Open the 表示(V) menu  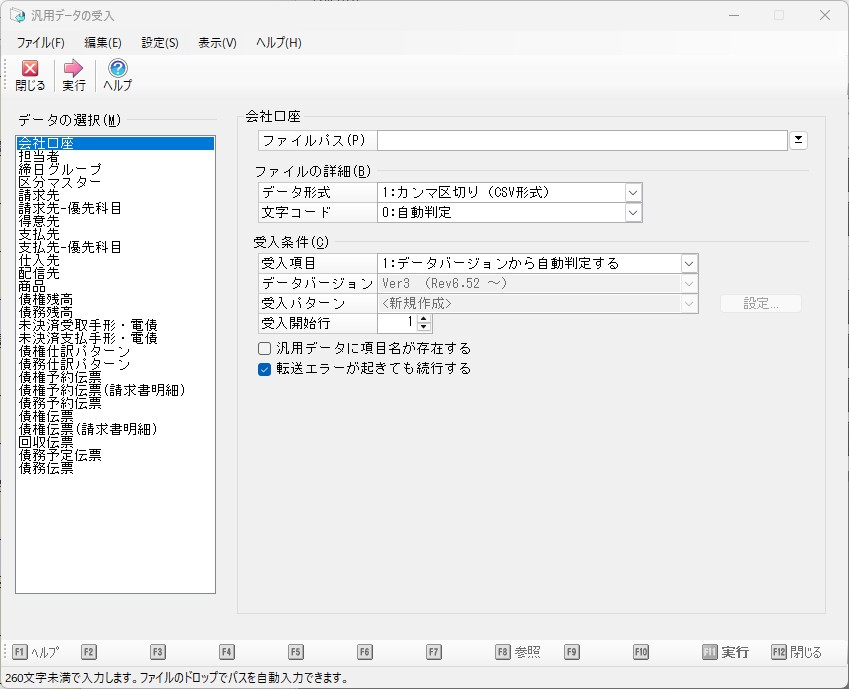click(x=217, y=43)
